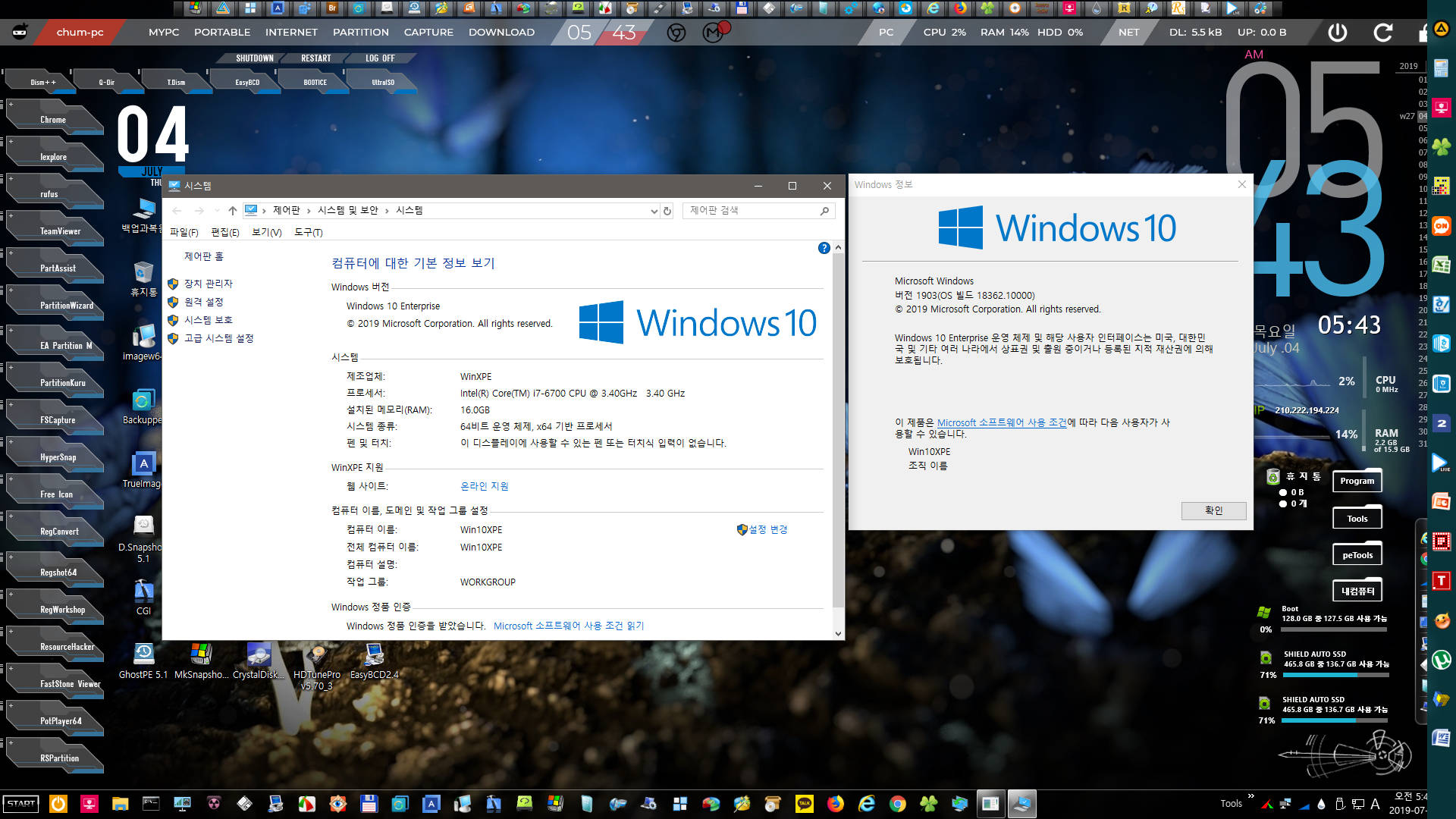Screen dimensions: 1456x819
Task: Open the KakaoTalk icon on the taskbar
Action: point(805,804)
